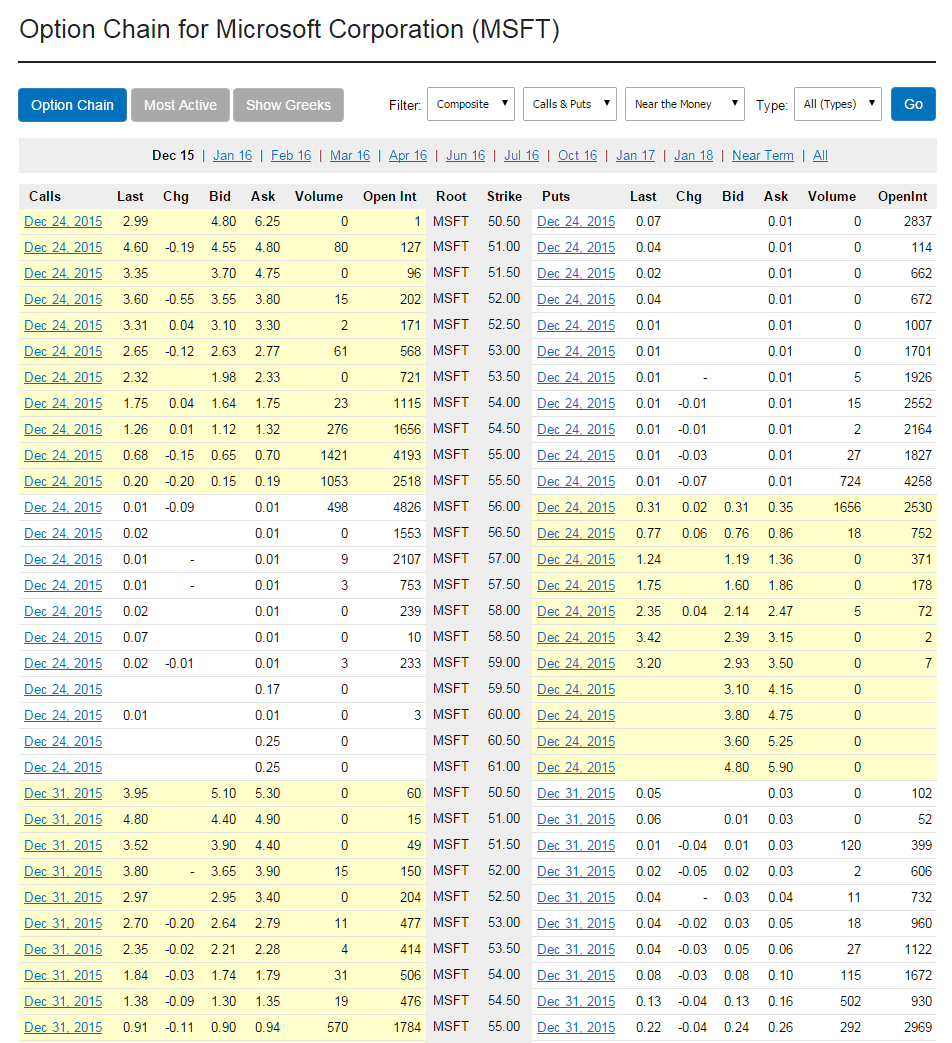The width and height of the screenshot is (952, 1043).
Task: Select the Dec 31, 2015 put at strike 50.50
Action: (x=576, y=793)
